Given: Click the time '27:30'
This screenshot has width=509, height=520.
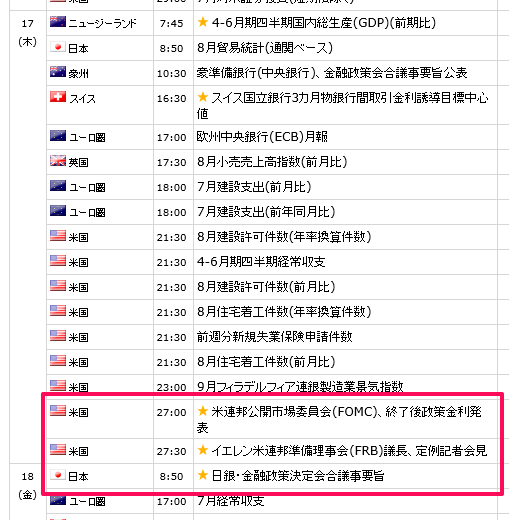Looking at the screenshot, I should pyautogui.click(x=171, y=451).
